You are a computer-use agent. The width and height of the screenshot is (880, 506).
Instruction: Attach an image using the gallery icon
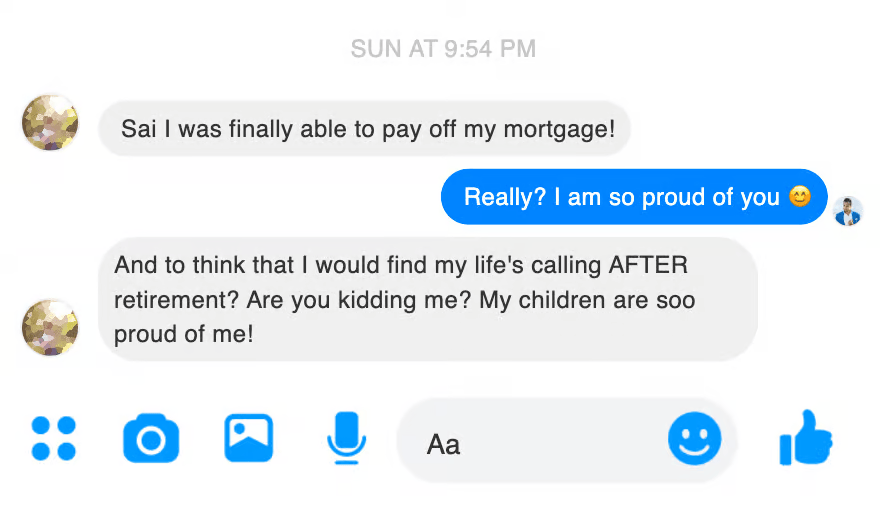248,438
